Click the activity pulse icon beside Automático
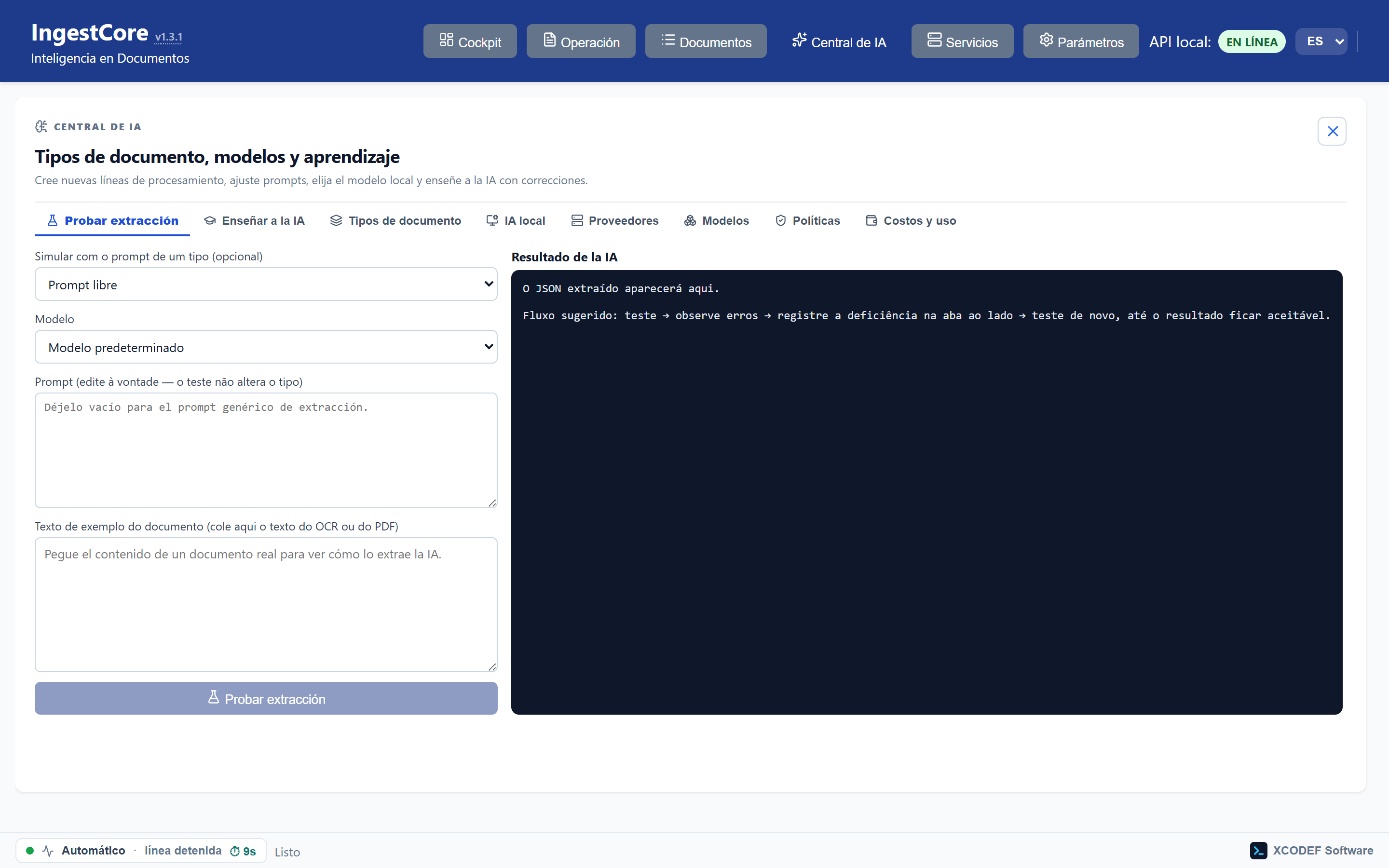The width and height of the screenshot is (1389, 868). click(x=48, y=851)
